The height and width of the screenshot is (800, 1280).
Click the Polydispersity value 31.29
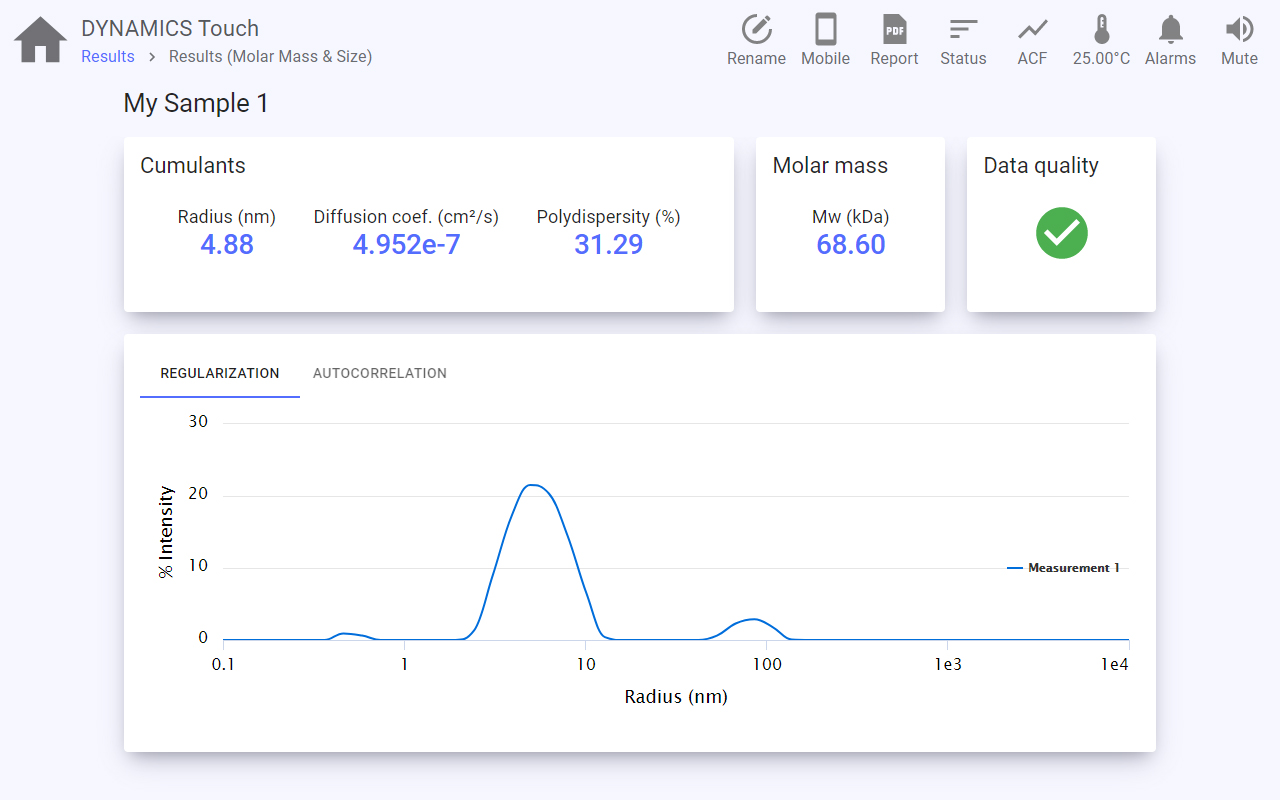click(608, 245)
